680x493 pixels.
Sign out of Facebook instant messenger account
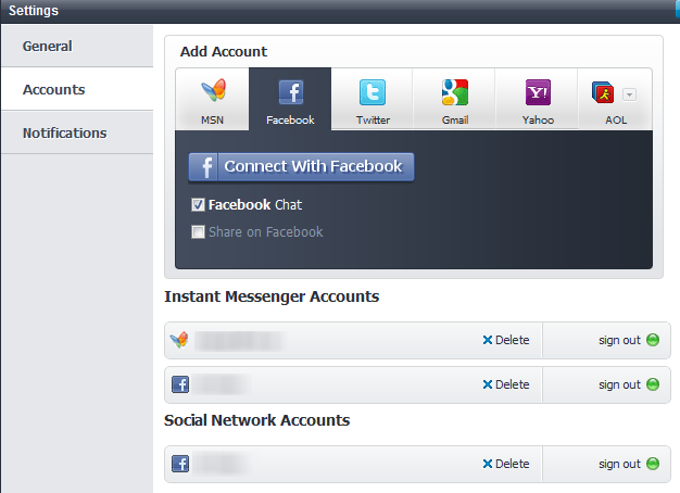(619, 385)
